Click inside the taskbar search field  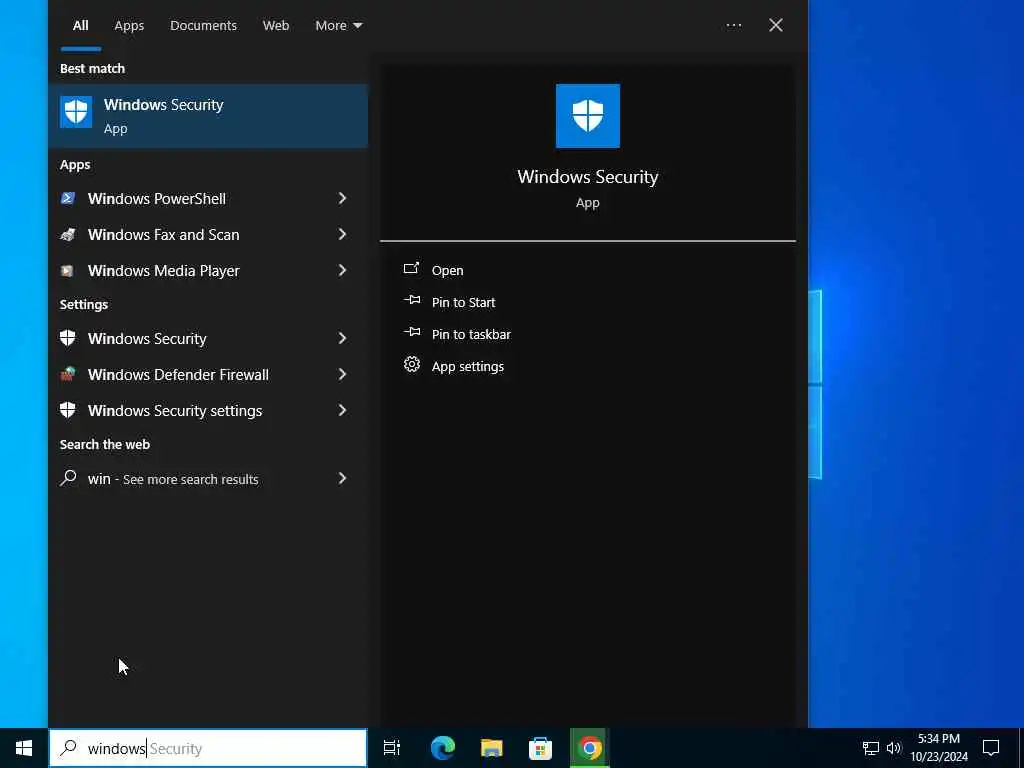[208, 748]
